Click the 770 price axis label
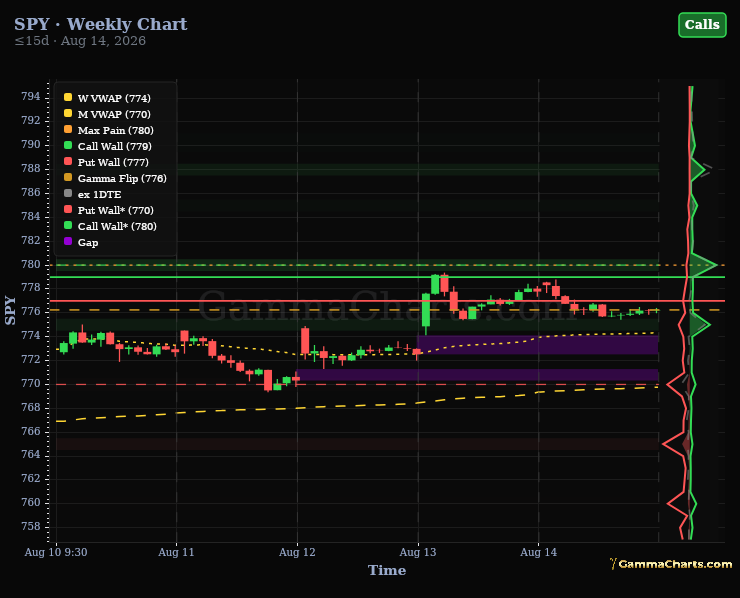 pyautogui.click(x=31, y=384)
